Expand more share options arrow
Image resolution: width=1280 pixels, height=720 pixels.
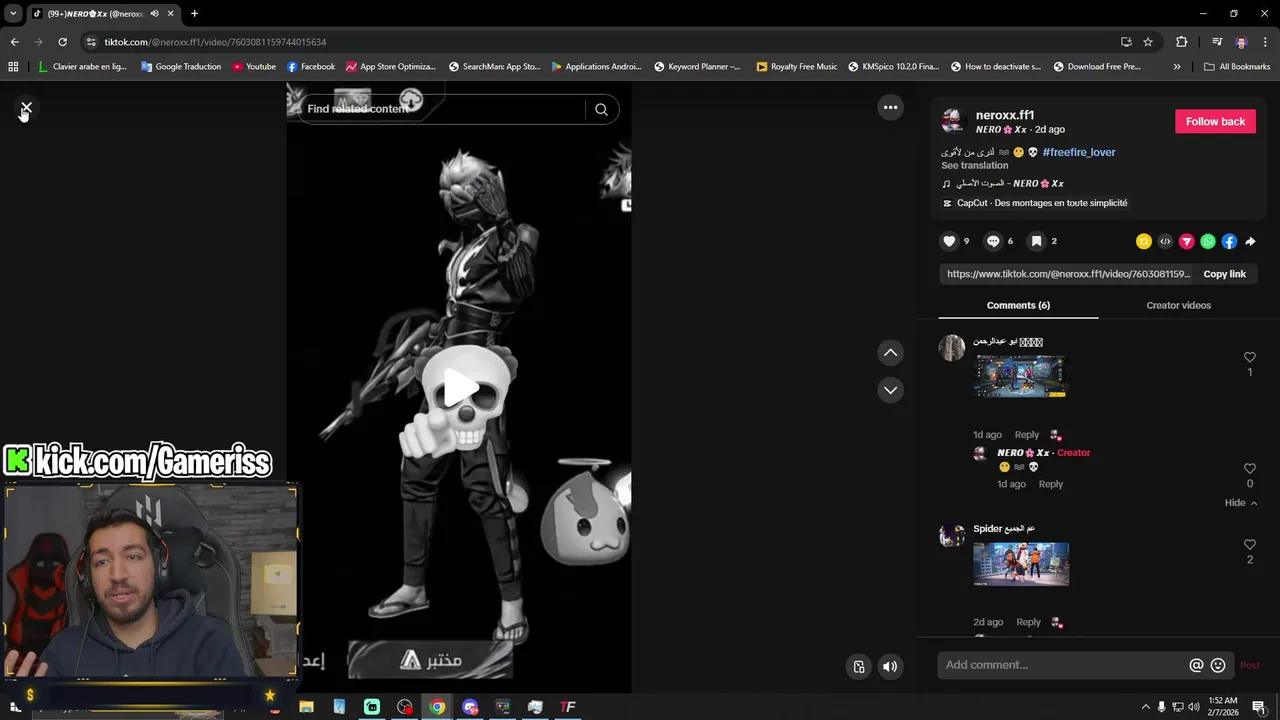[1250, 241]
